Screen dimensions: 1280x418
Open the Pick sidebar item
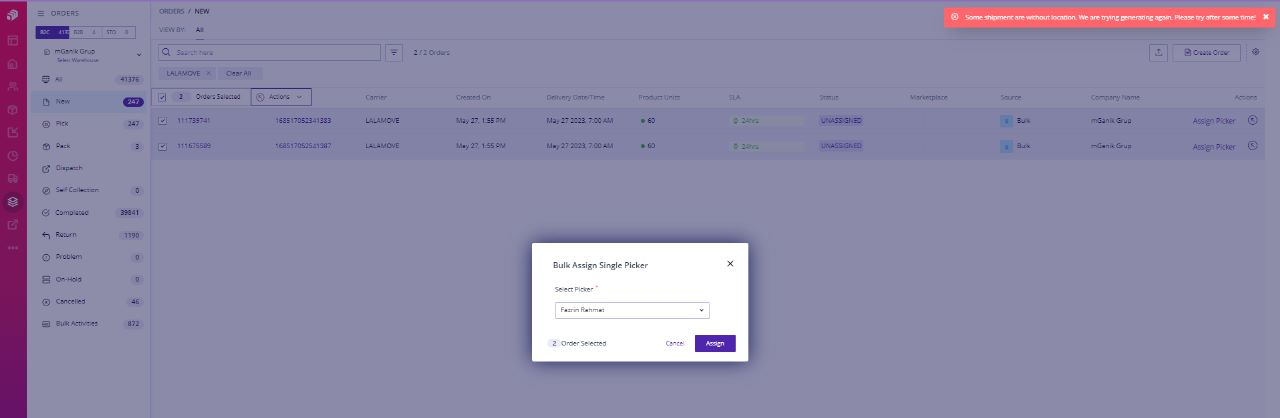91,124
